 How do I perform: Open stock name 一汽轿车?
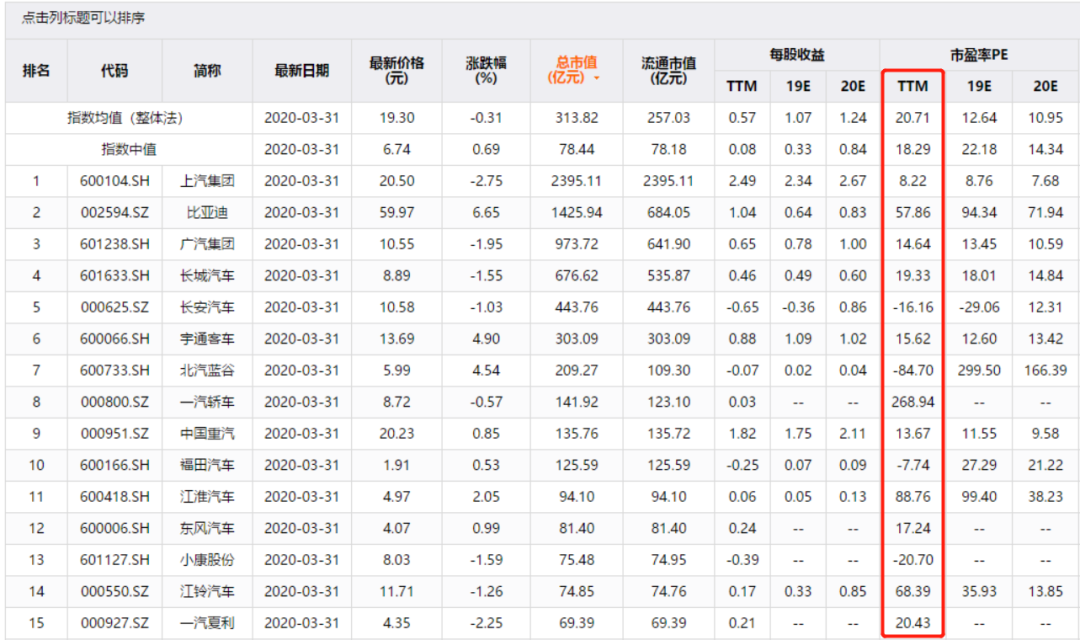(207, 402)
